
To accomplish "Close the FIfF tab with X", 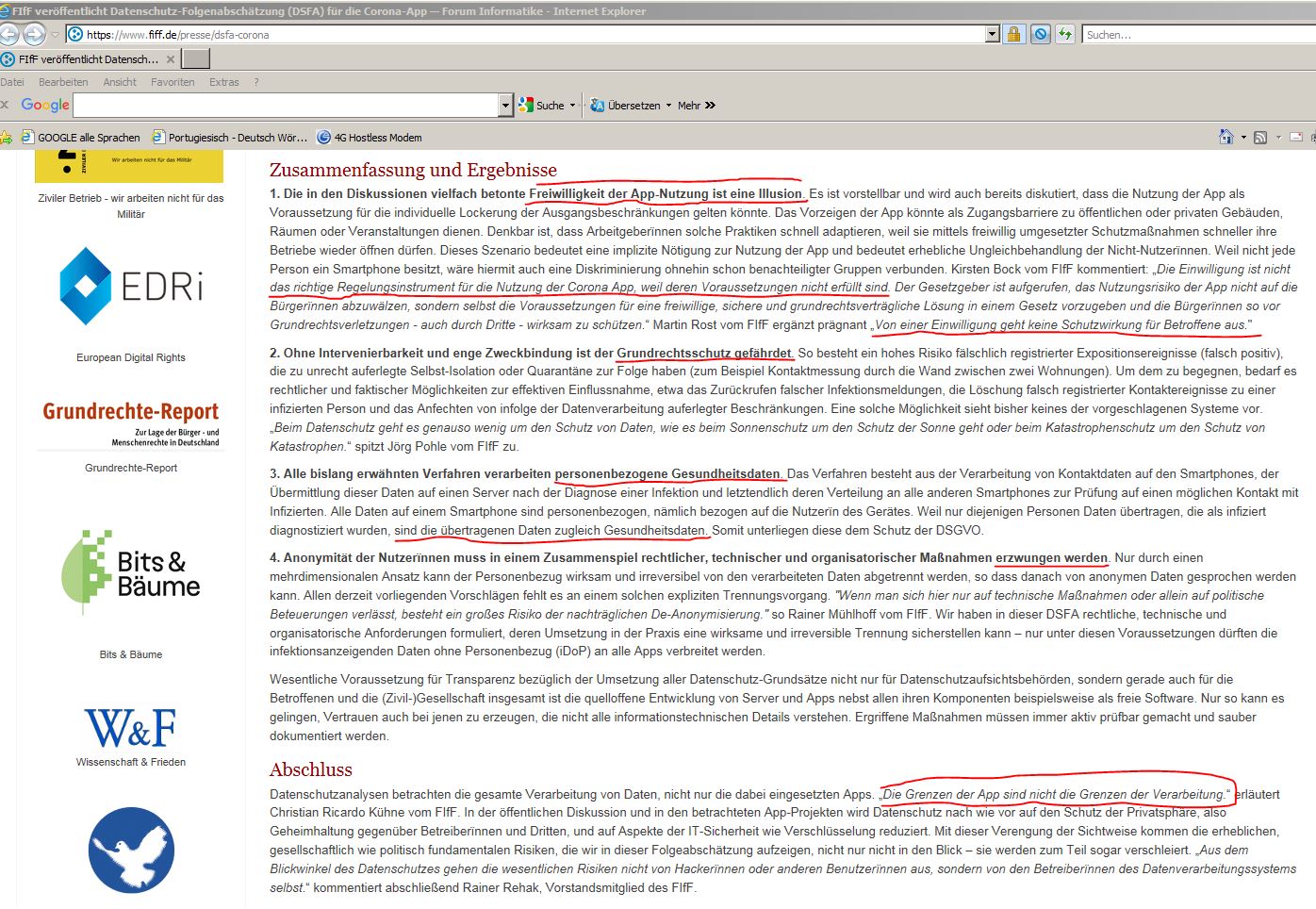I will [x=171, y=58].
